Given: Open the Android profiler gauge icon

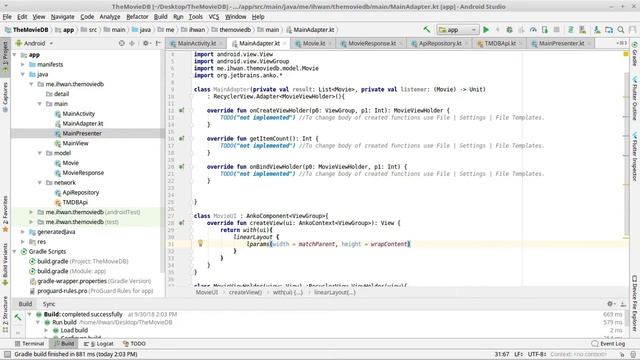Looking at the screenshot, I should 533,29.
